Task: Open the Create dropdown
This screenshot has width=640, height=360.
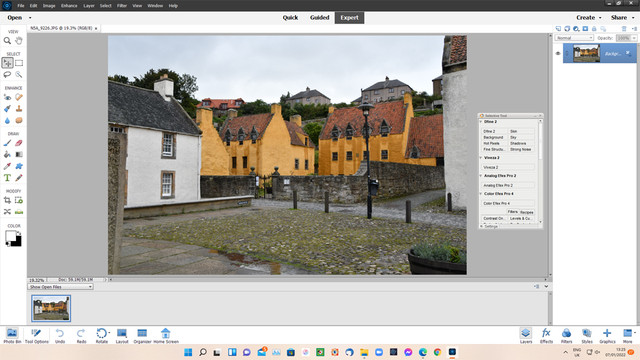Action: 589,18
